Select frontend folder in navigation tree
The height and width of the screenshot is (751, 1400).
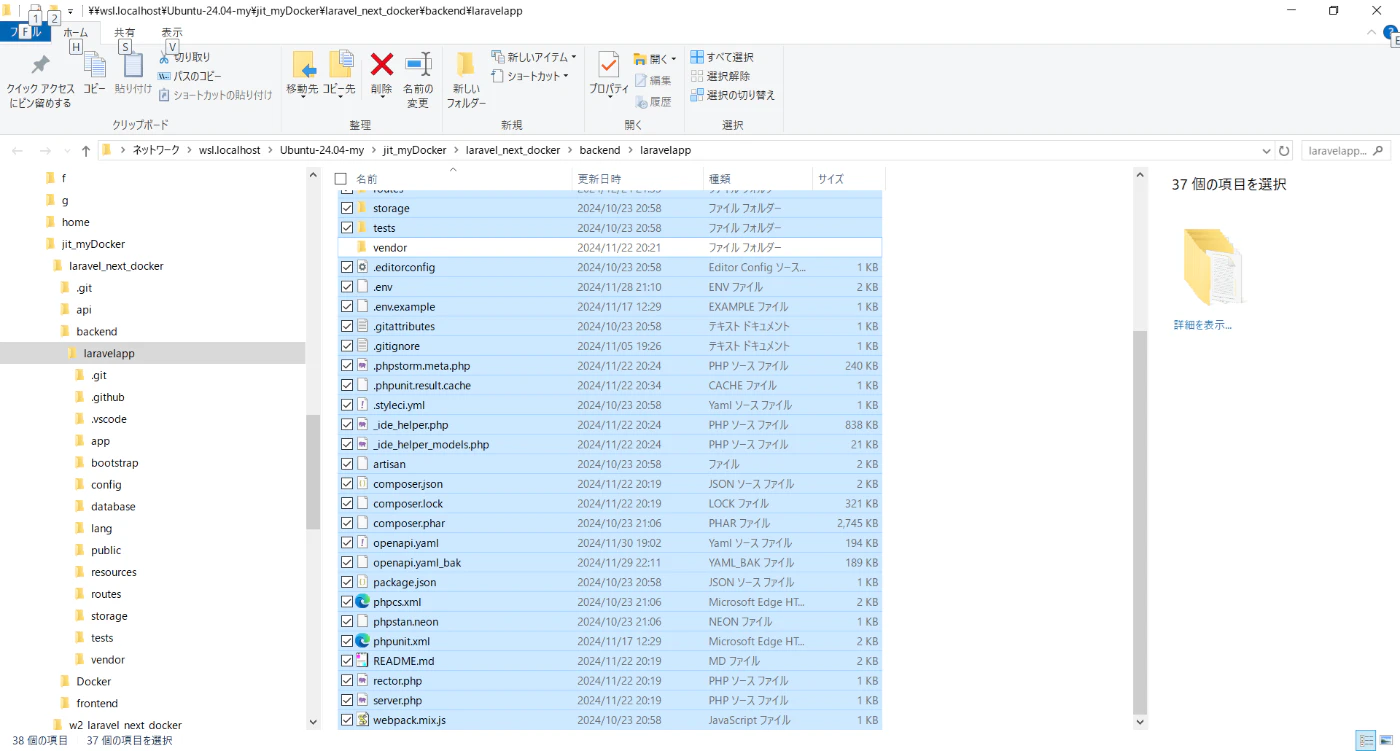[x=97, y=703]
